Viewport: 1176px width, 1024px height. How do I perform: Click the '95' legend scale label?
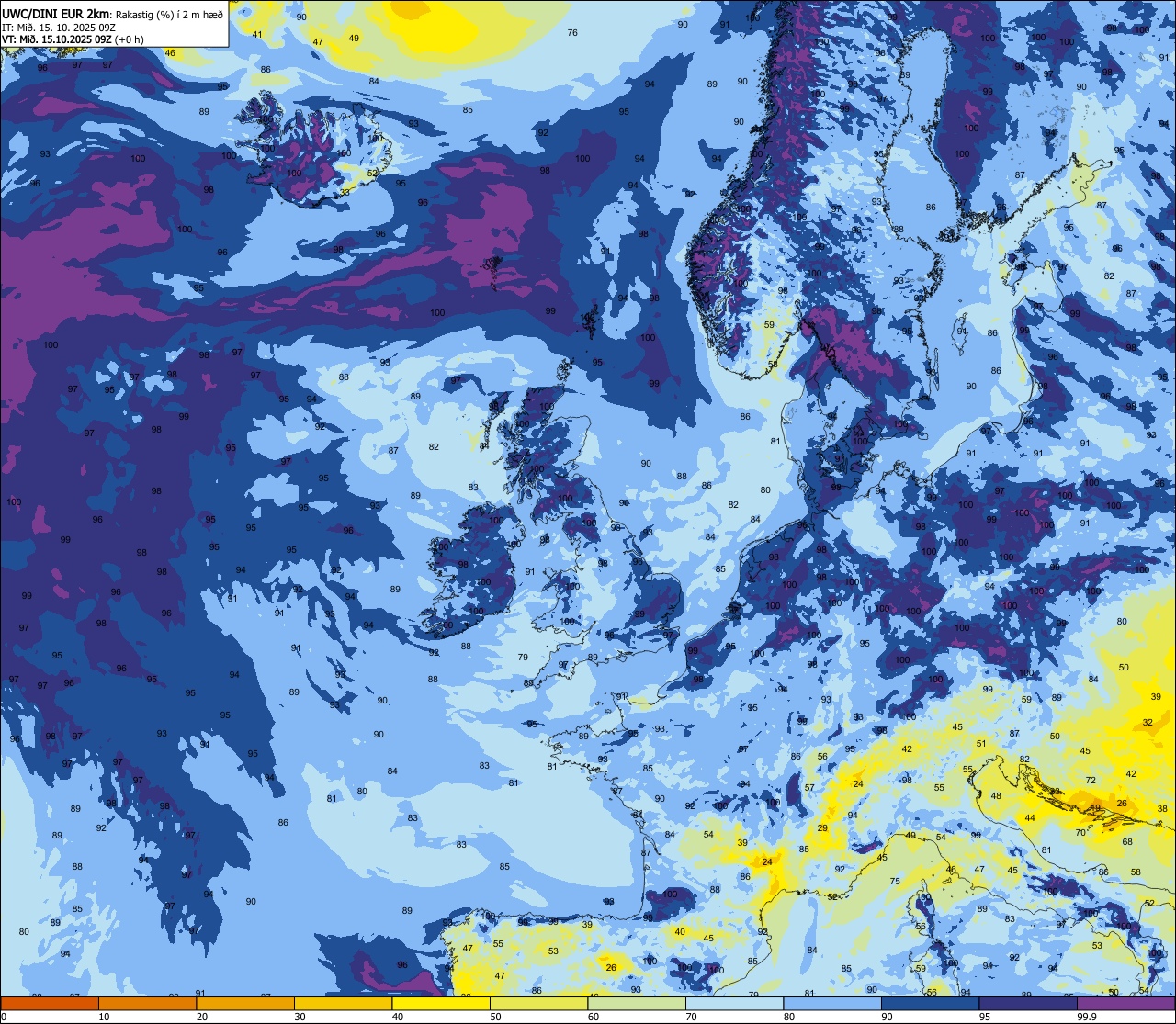985,1017
